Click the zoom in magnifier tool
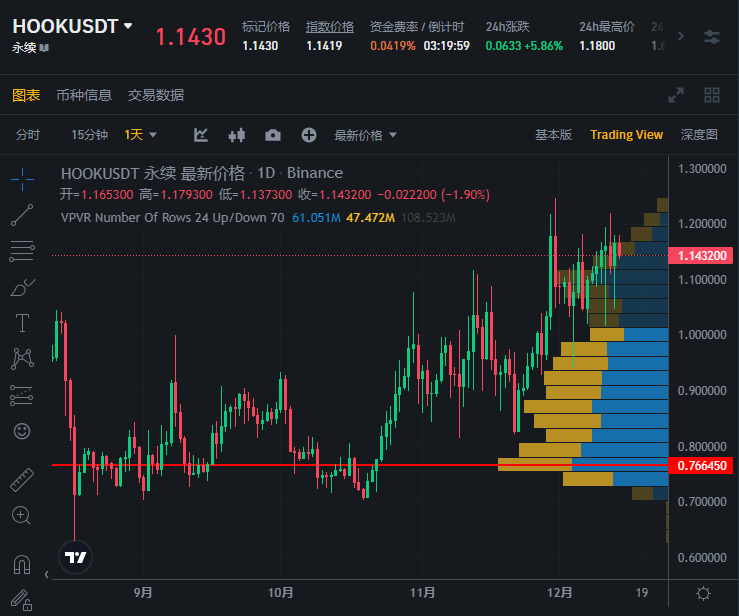 [21, 516]
